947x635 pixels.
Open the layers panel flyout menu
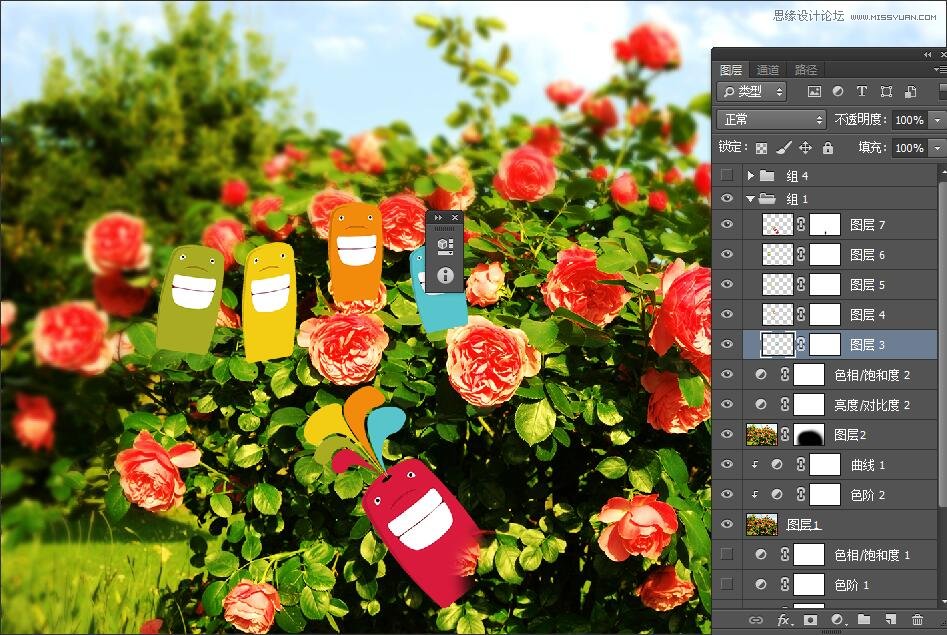point(940,70)
